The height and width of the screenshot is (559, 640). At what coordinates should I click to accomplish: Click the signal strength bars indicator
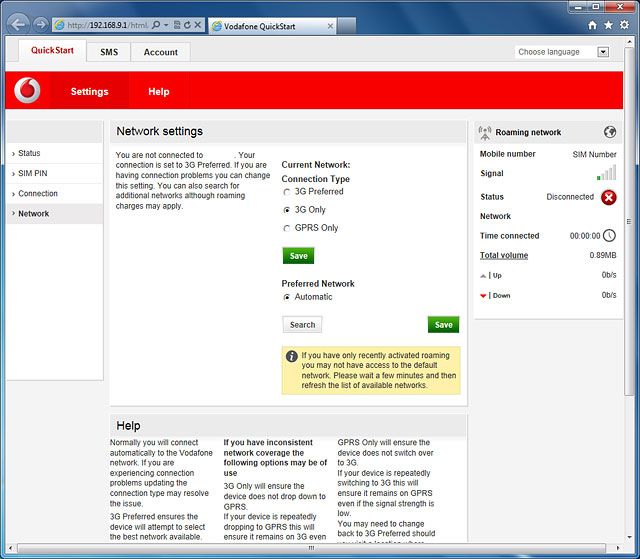click(x=606, y=173)
